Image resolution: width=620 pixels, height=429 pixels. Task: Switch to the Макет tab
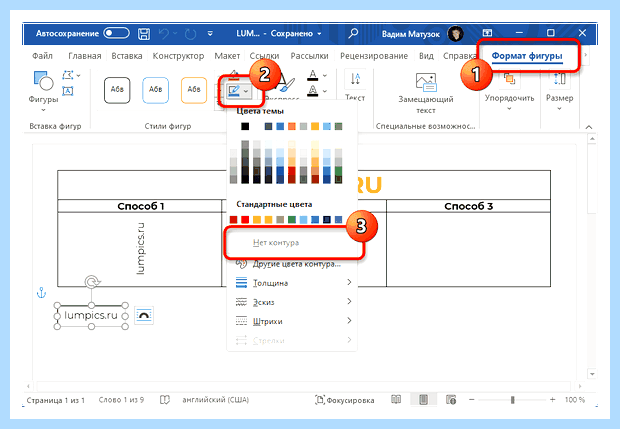227,56
